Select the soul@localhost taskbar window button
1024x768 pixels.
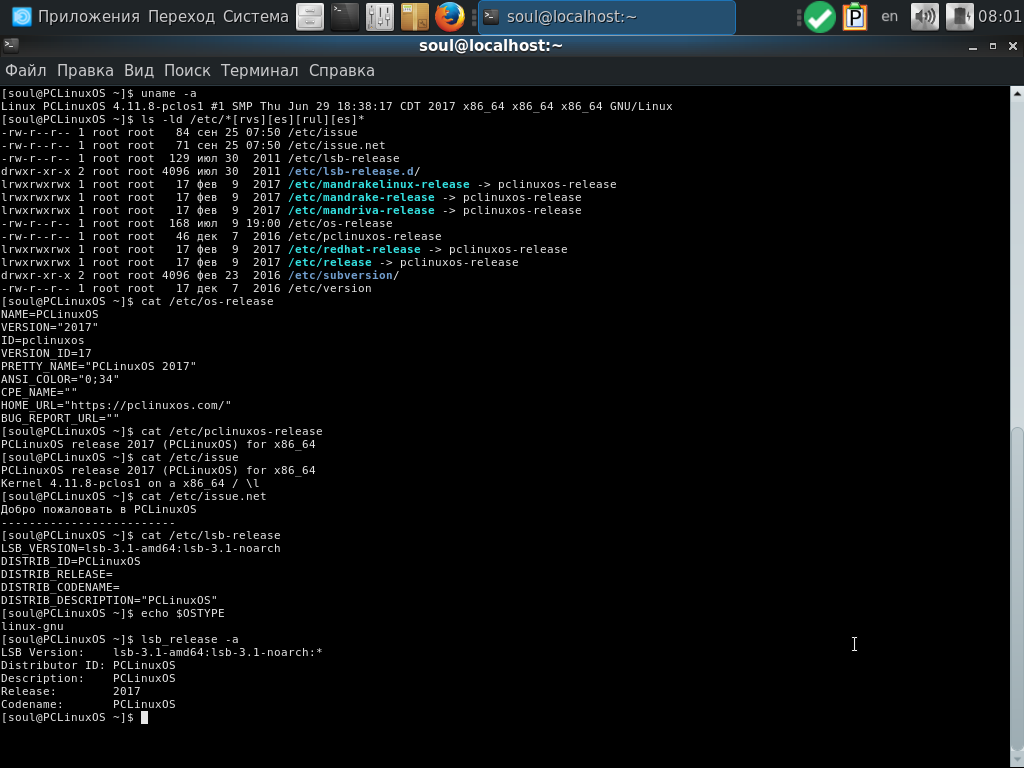tap(607, 17)
